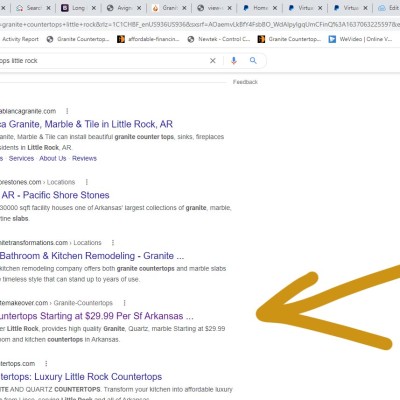Open Granite, Marble & Tile in Little Rock result
Image resolution: width=400 pixels, height=400 pixels.
[x=86, y=124]
